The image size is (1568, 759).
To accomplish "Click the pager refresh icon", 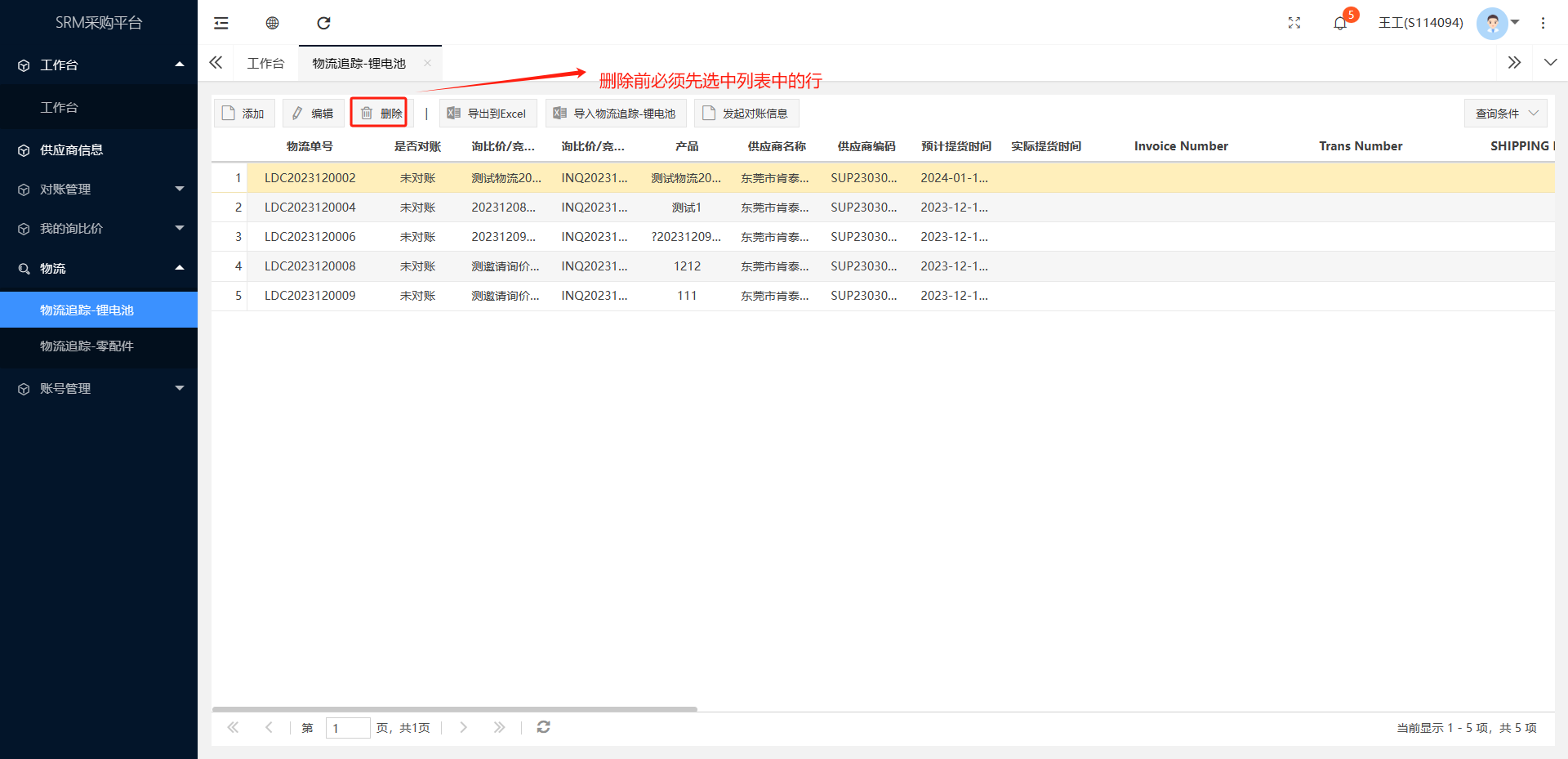I will (x=543, y=727).
